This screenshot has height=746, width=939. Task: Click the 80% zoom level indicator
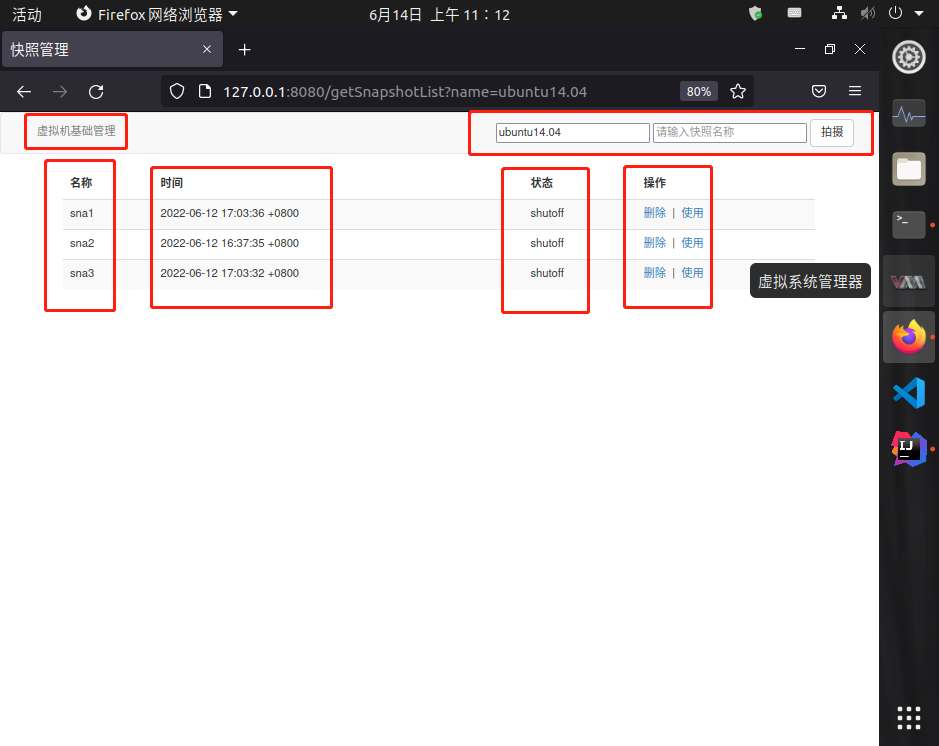tap(698, 92)
